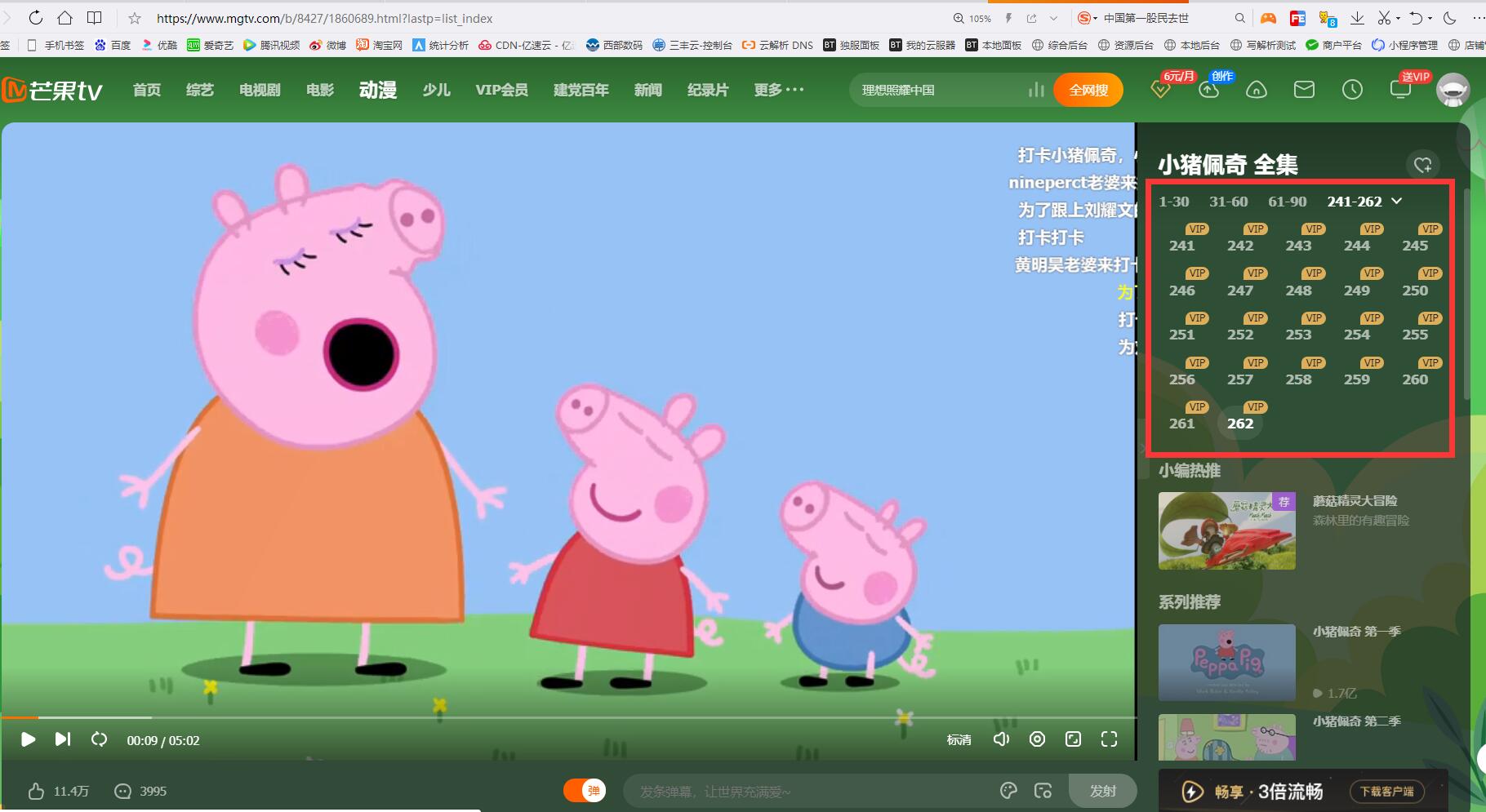Screen dimensions: 1486x812
Task: Click the undo arrow icon in browser toolbar
Action: coord(1417,18)
